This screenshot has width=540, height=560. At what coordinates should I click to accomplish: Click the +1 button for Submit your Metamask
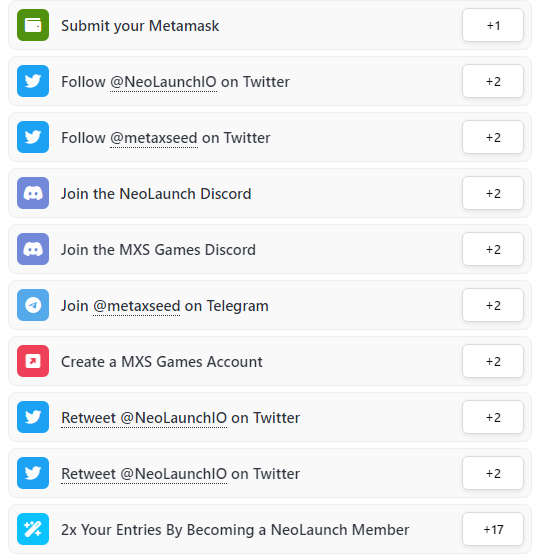493,25
